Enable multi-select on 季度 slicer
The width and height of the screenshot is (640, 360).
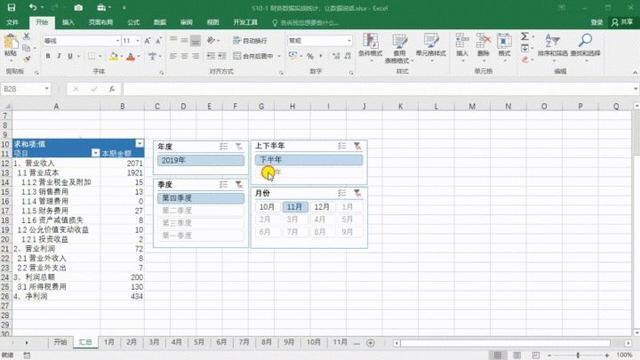pos(223,184)
